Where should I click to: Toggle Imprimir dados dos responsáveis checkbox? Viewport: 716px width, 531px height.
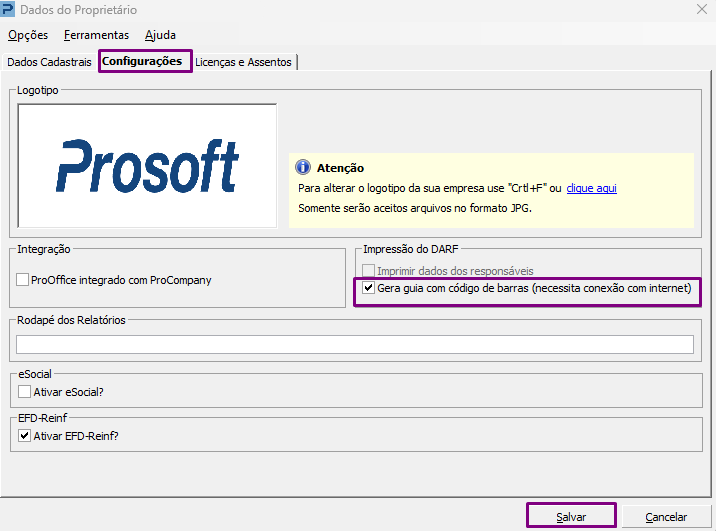tap(369, 271)
